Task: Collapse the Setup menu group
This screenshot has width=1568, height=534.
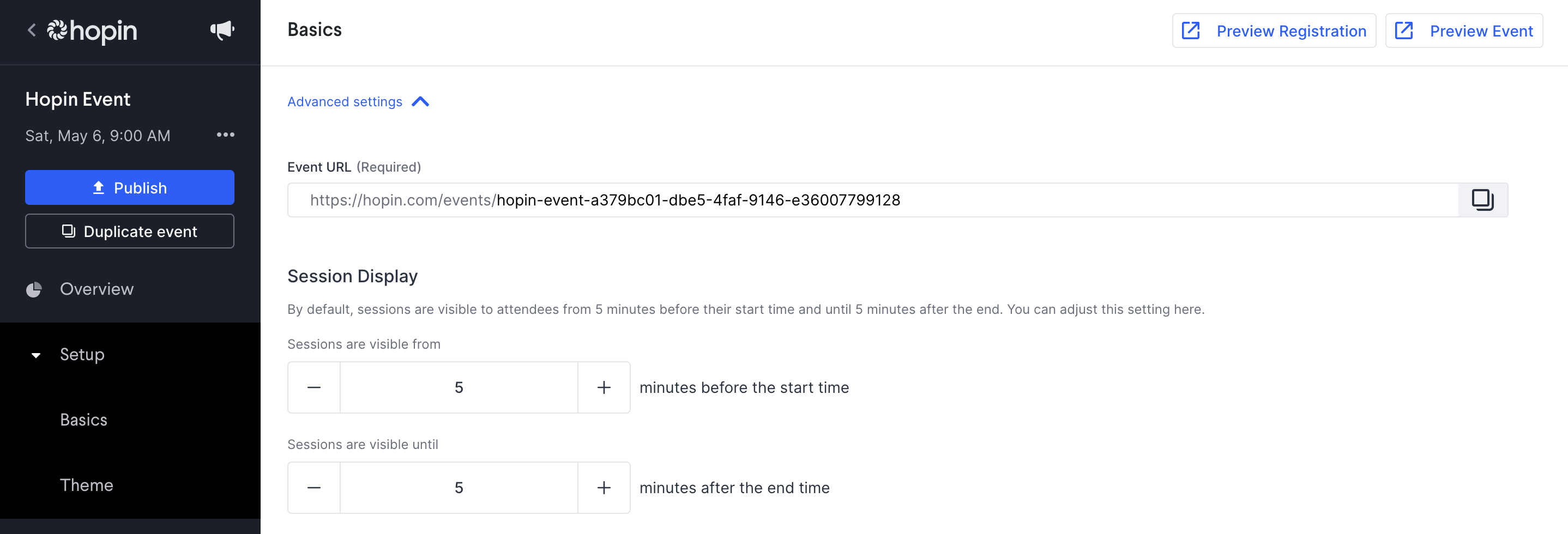Action: click(x=37, y=355)
